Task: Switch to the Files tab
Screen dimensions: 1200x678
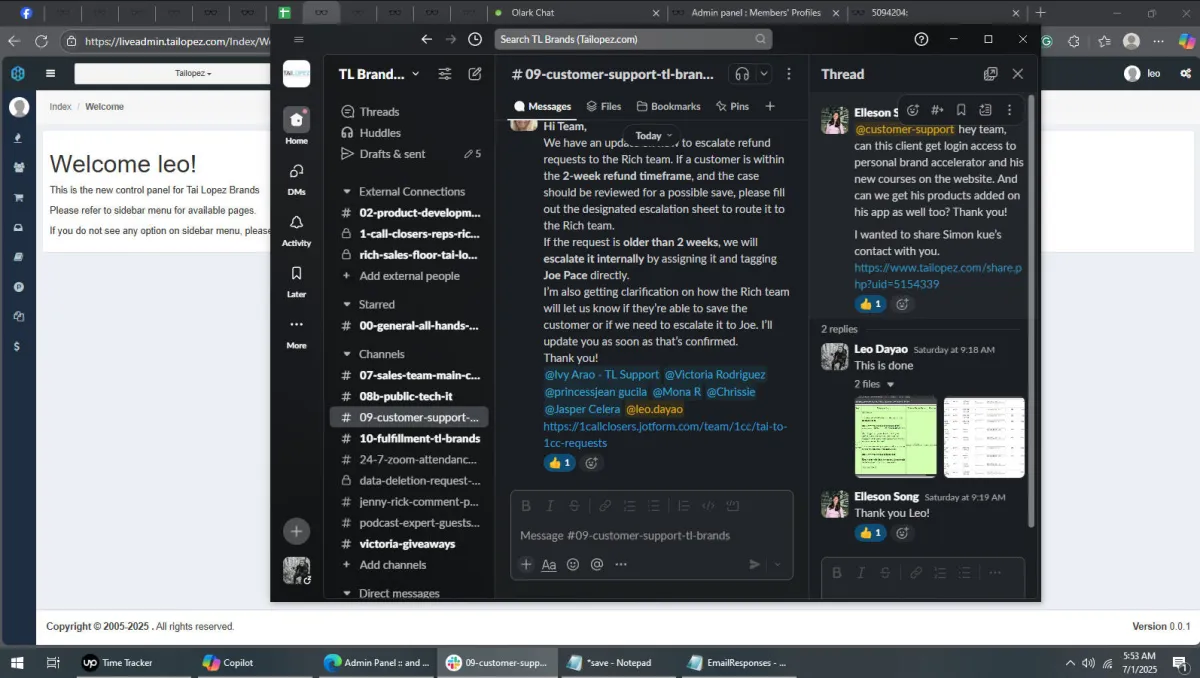Action: [603, 106]
